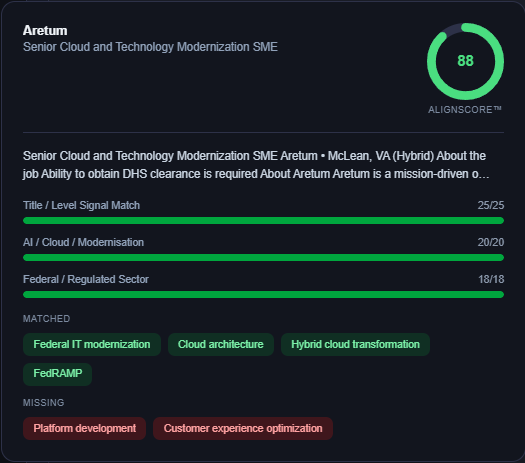The image size is (525, 463).
Task: Select the Federal / Regulated Sector label
Action: point(86,279)
